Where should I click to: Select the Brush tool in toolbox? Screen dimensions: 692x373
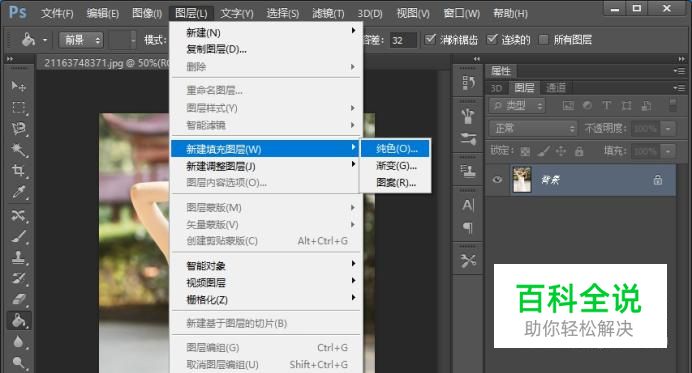[x=19, y=237]
